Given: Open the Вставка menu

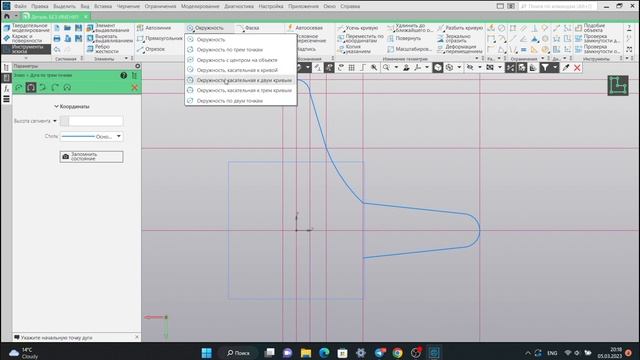Looking at the screenshot, I should pos(103,6).
